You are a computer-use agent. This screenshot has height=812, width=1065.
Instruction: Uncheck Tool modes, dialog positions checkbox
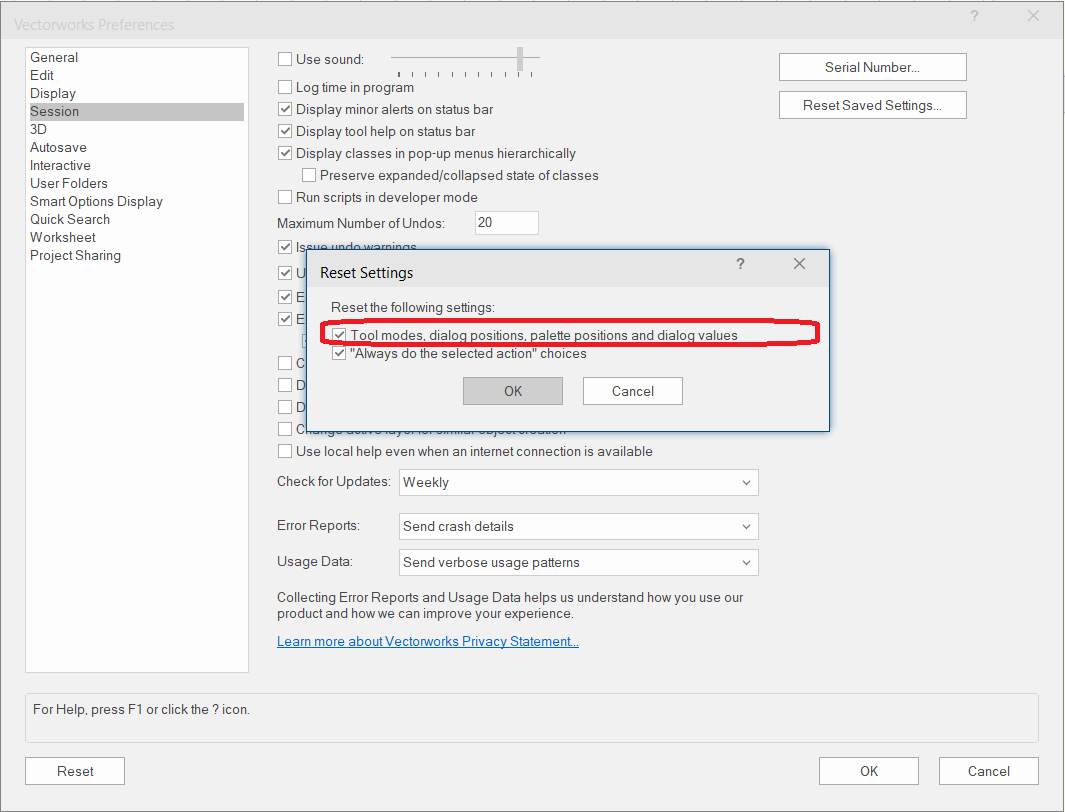(340, 335)
